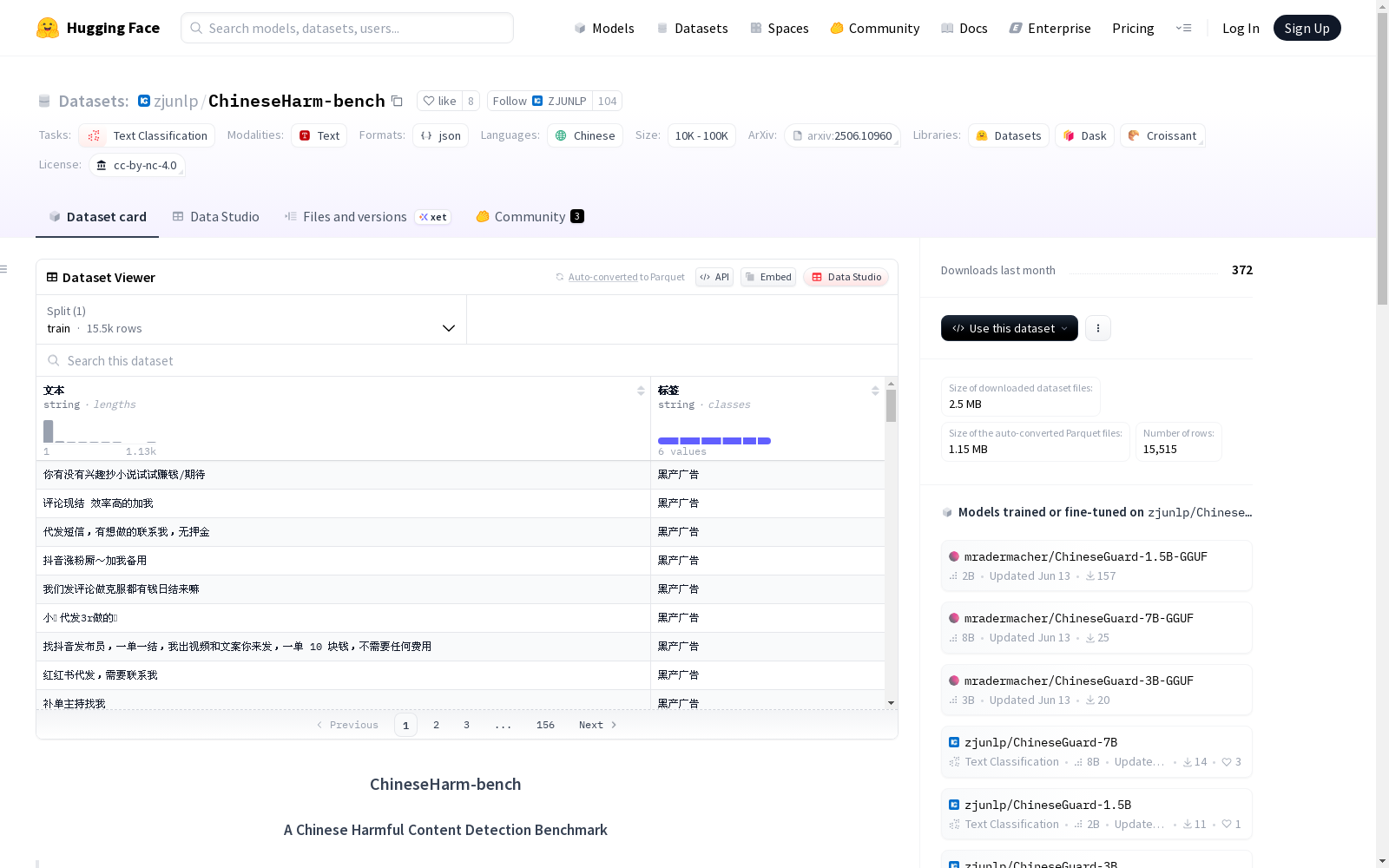Open the zjunlp/ChineseGuard-1.5B model
Image resolution: width=1389 pixels, height=868 pixels.
(1096, 814)
